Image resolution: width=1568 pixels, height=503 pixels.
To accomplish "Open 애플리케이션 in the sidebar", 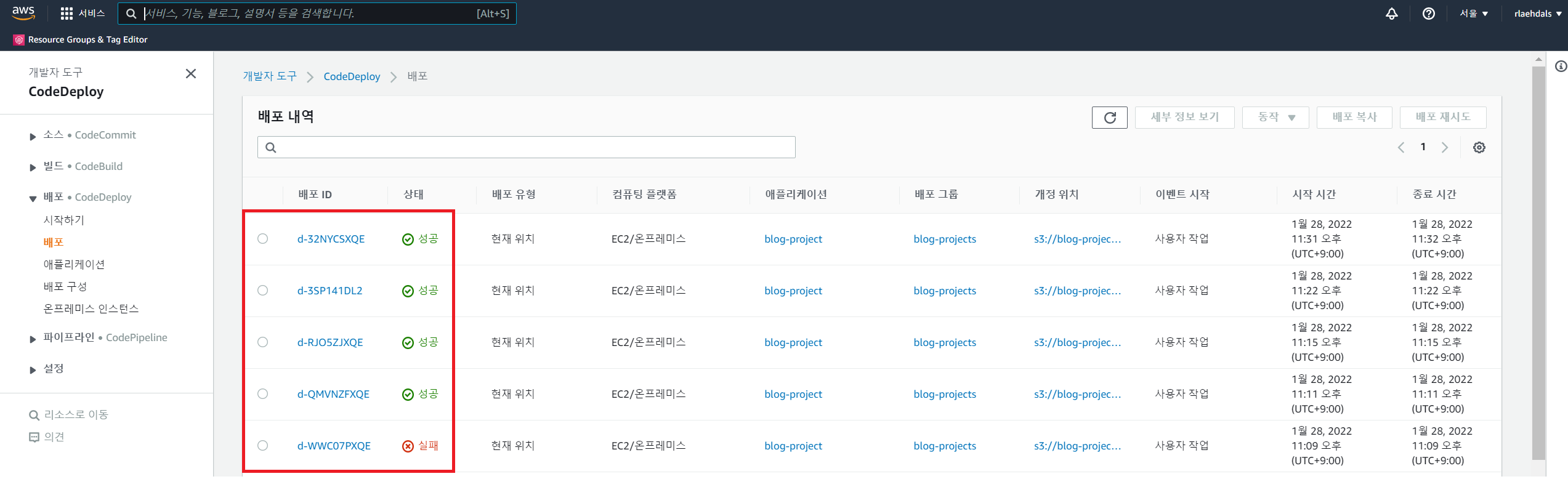I will [x=74, y=264].
